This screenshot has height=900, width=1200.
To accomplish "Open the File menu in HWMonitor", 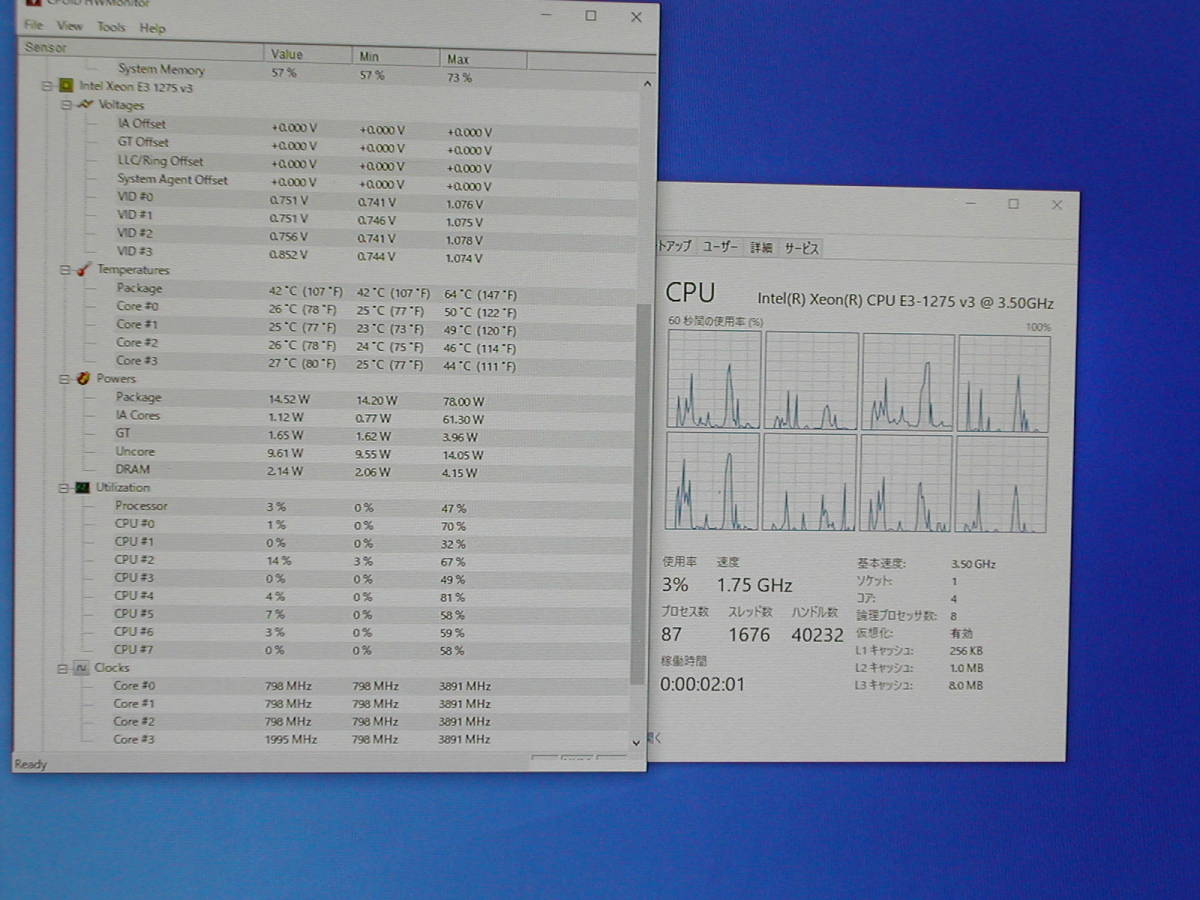I will point(33,25).
